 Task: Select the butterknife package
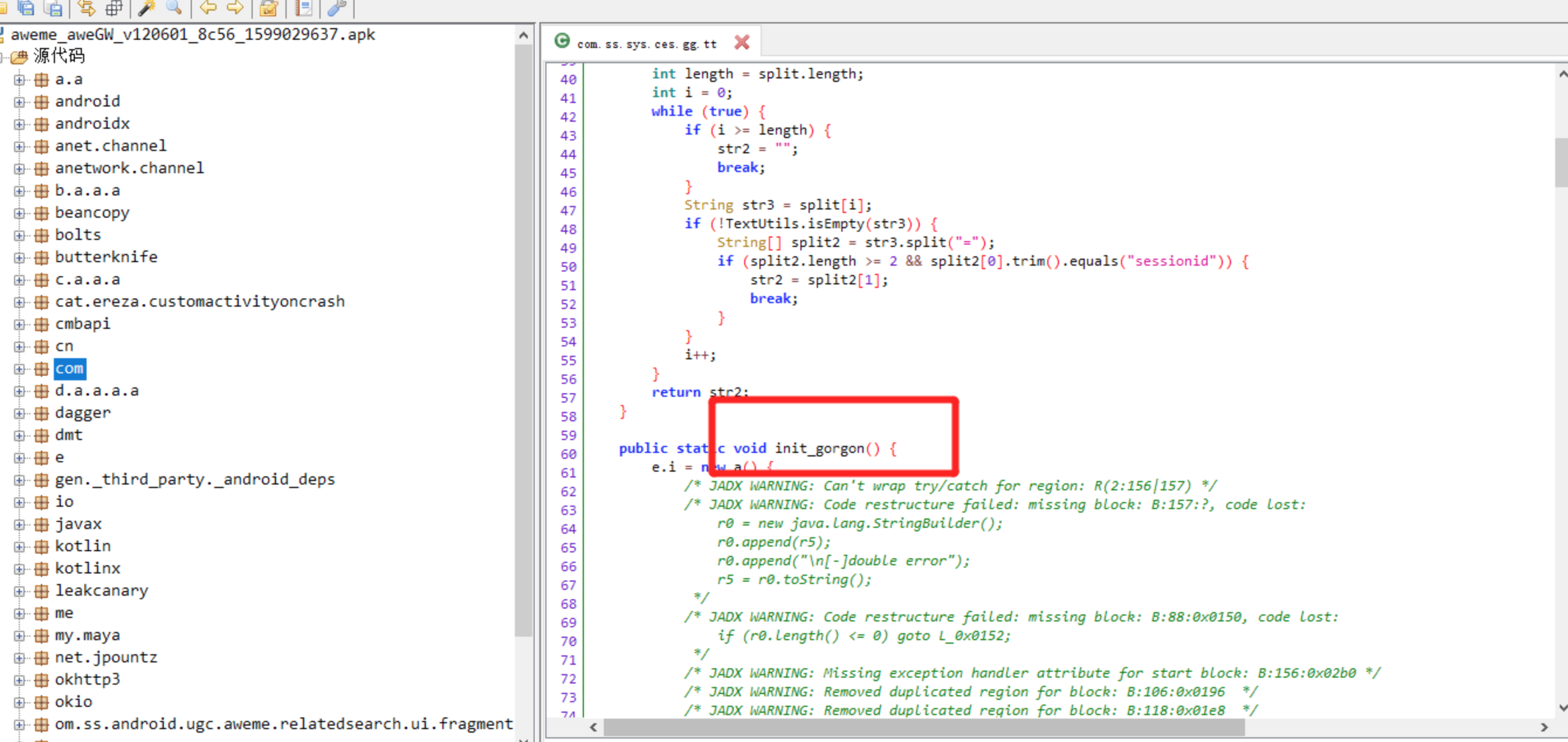pyautogui.click(x=106, y=257)
